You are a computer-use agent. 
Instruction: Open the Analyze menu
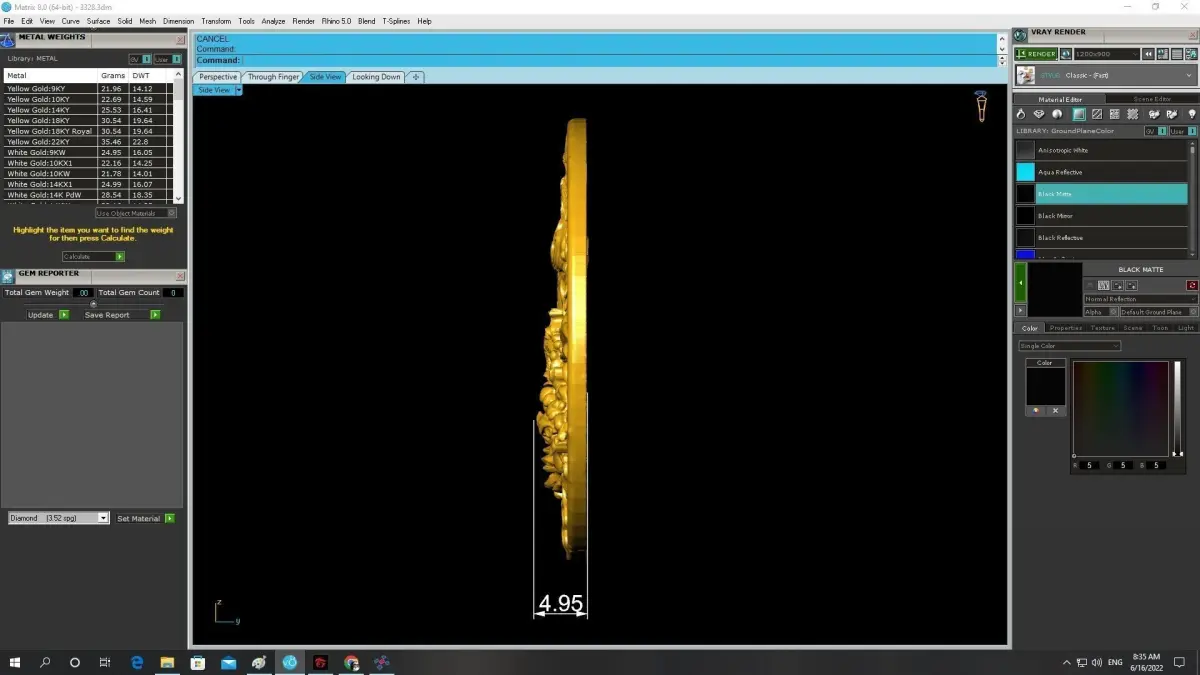273,21
